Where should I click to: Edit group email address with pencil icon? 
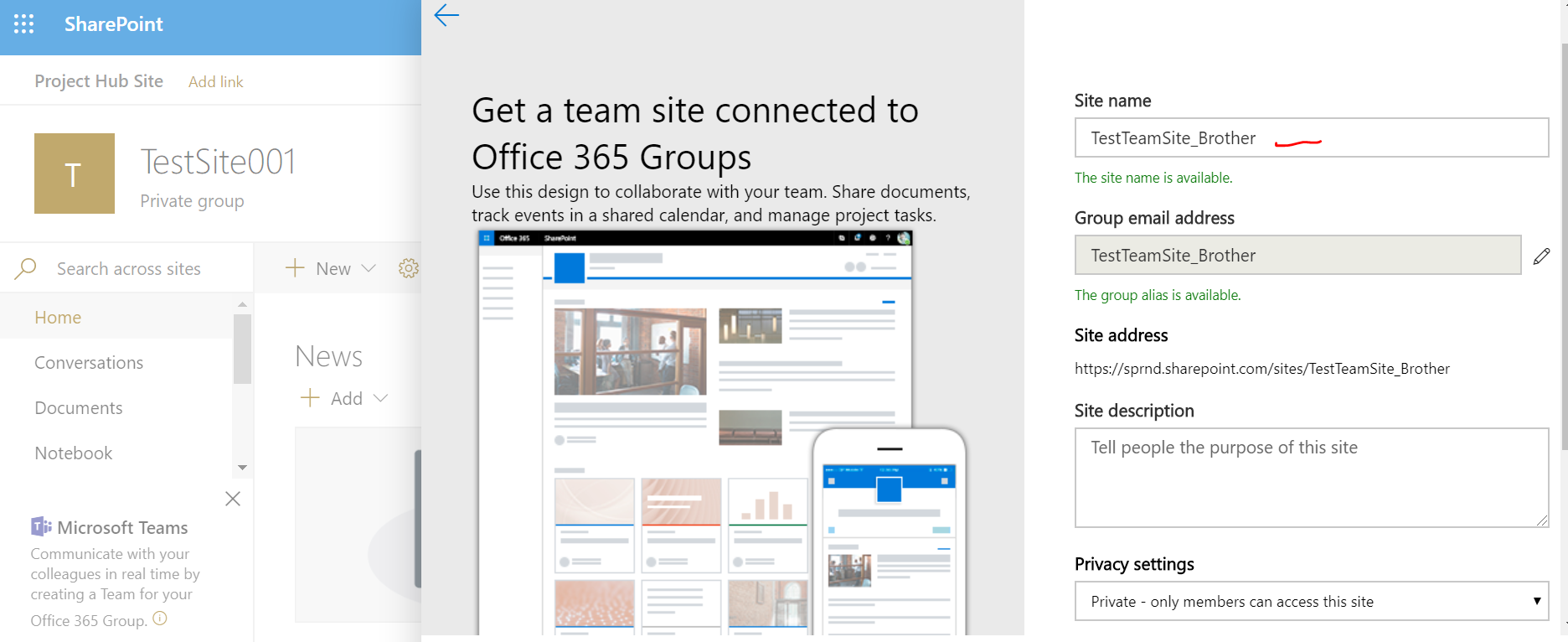coord(1541,256)
